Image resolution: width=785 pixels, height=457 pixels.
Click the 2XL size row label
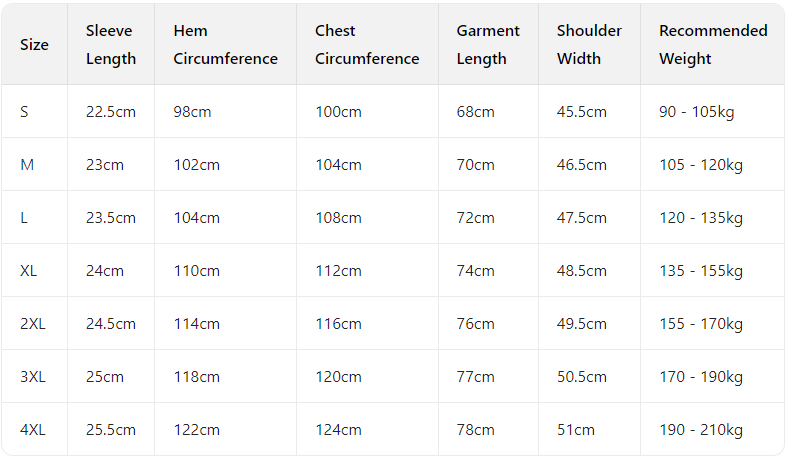pos(32,324)
